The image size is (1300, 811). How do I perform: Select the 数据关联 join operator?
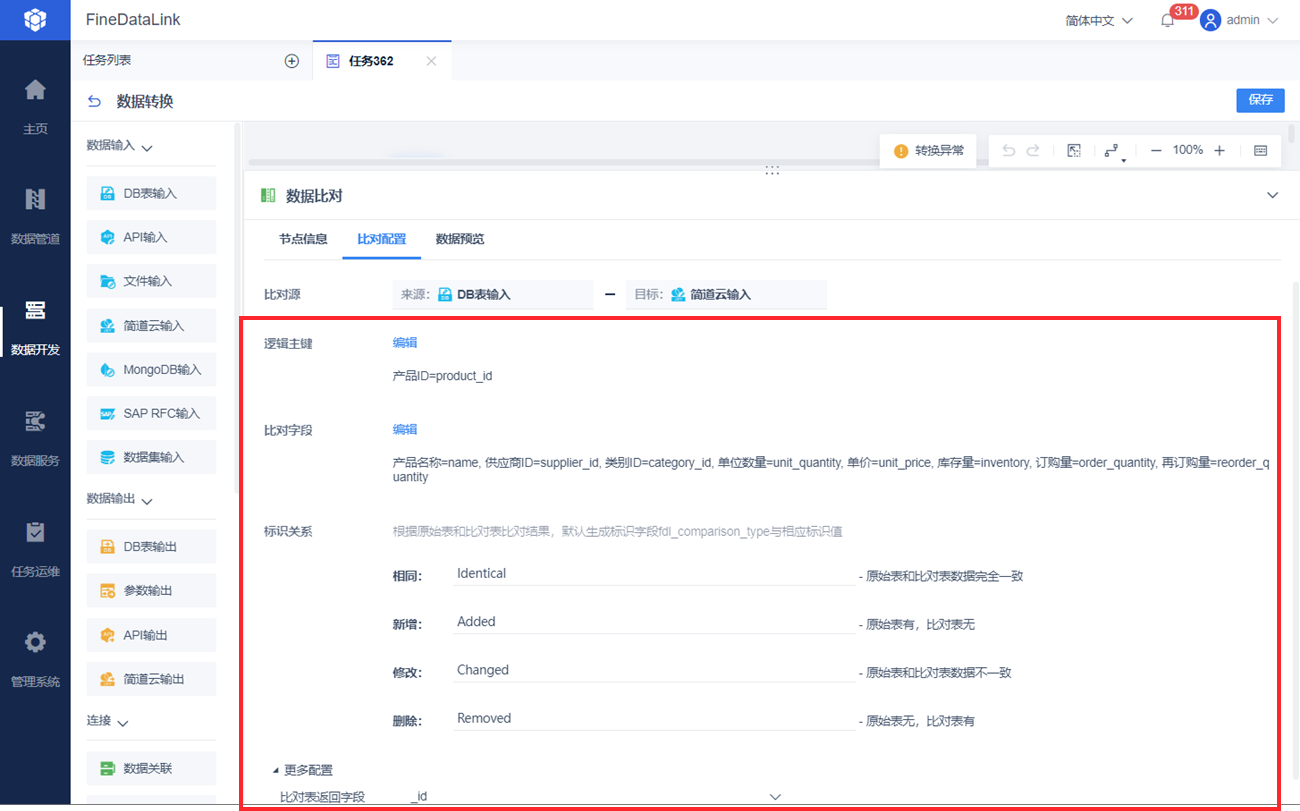click(151, 768)
